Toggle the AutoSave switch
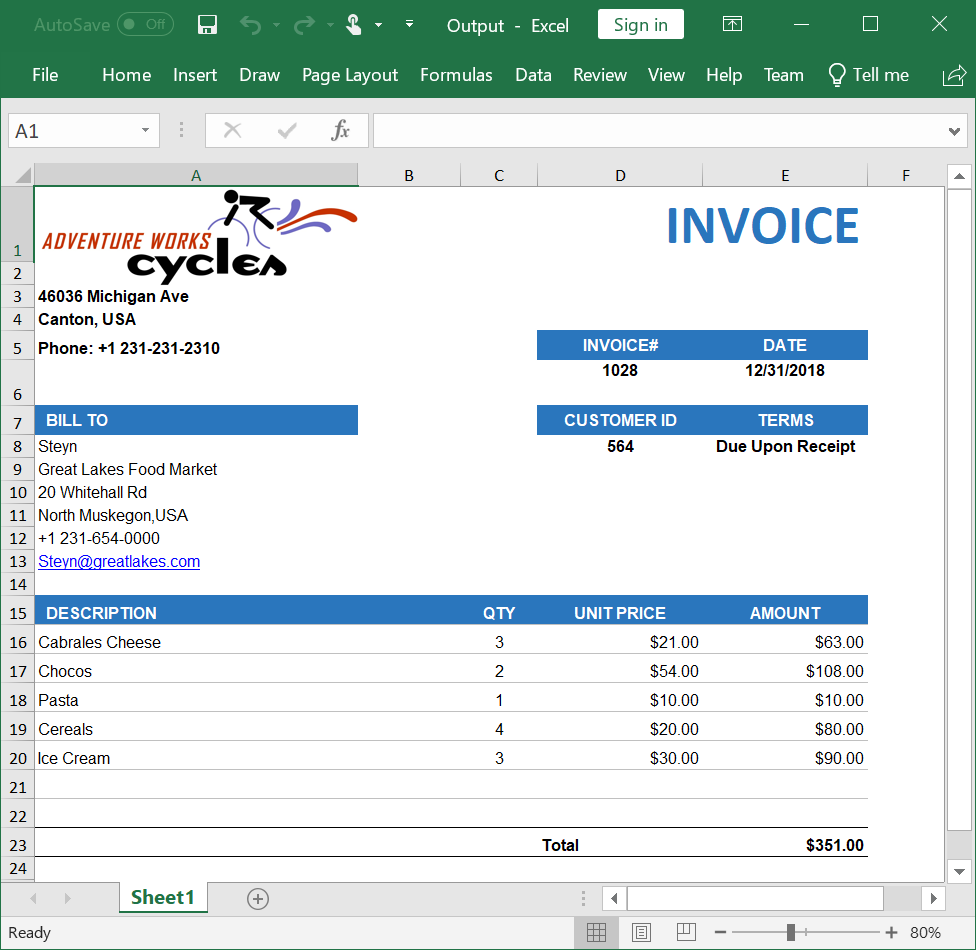Image resolution: width=976 pixels, height=950 pixels. pos(145,25)
